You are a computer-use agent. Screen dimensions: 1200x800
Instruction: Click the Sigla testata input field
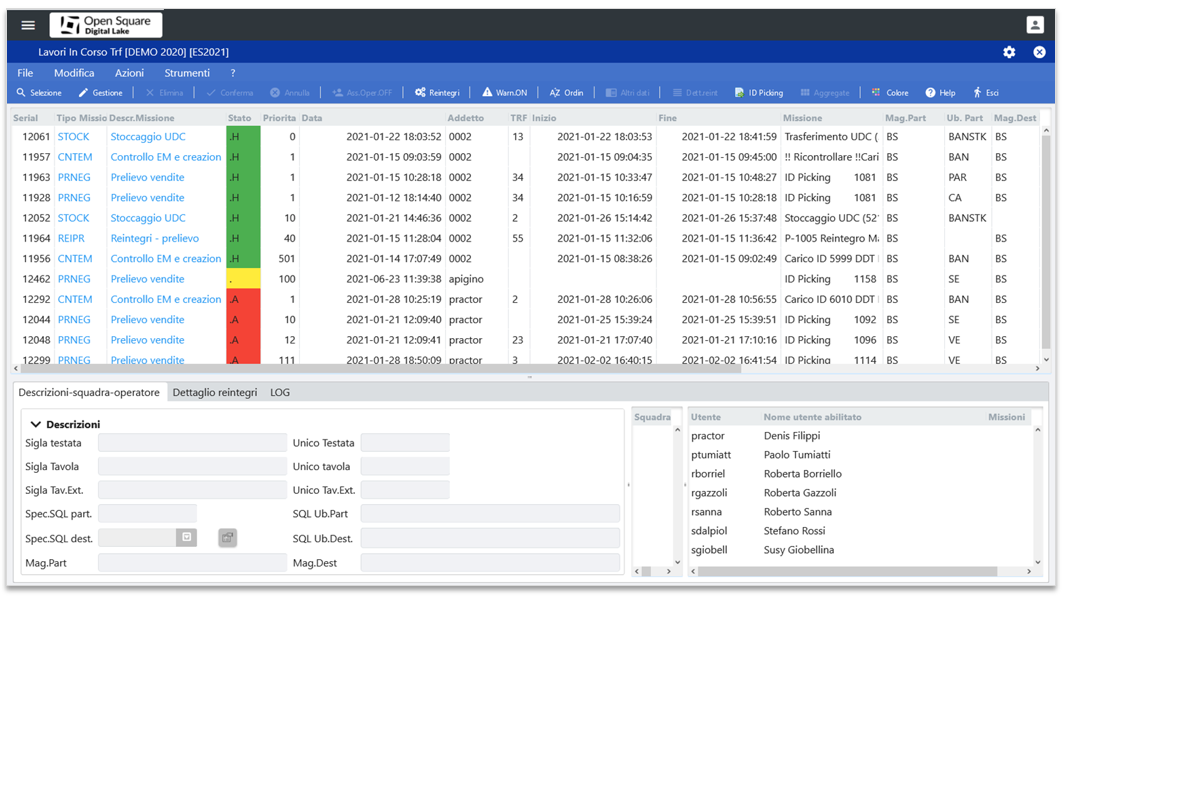pos(192,443)
